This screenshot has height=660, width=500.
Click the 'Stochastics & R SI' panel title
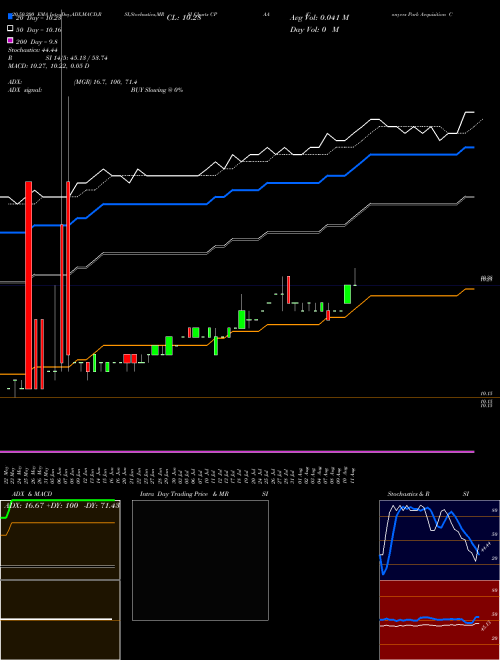click(428, 494)
